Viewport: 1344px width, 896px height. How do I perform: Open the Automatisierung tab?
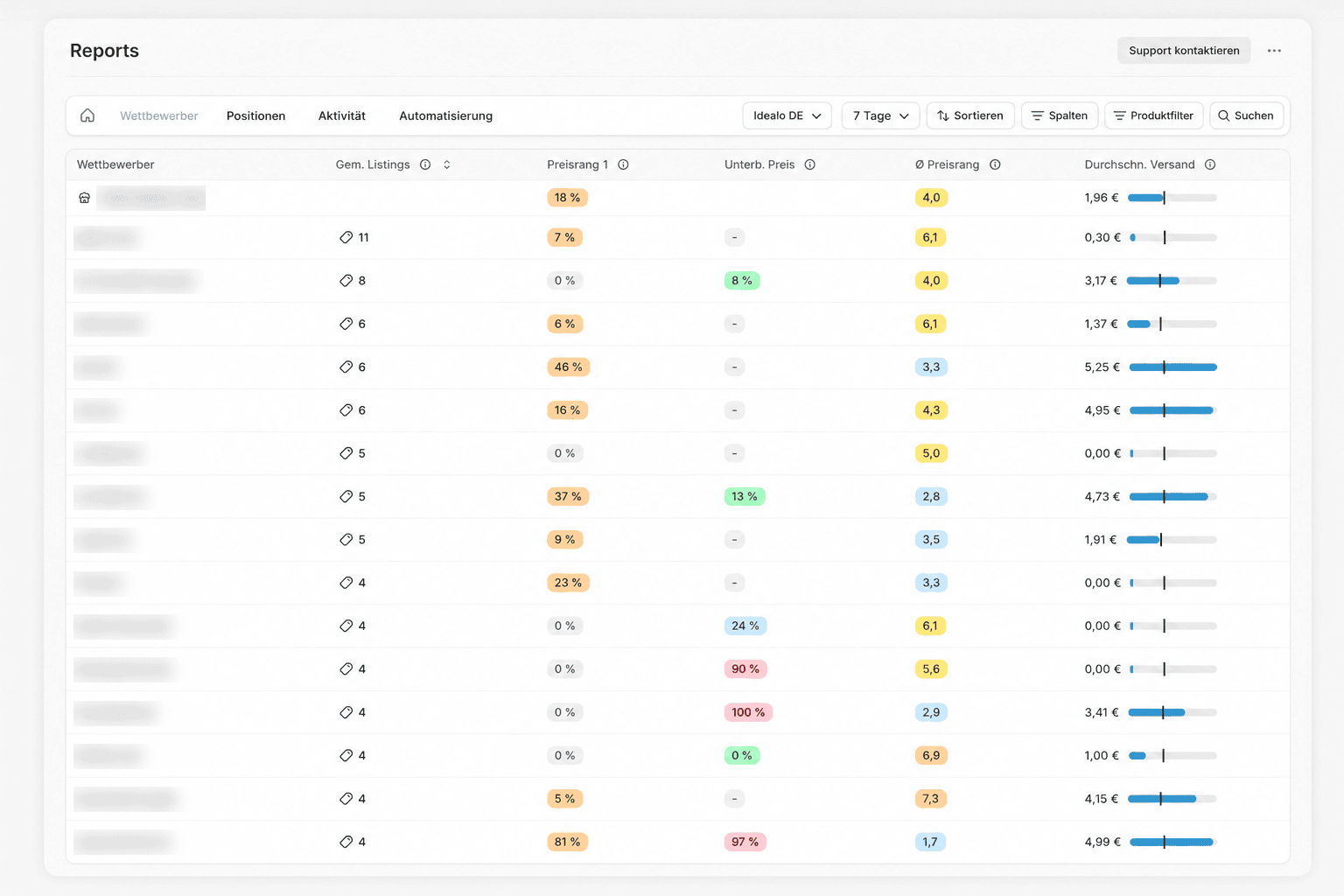(x=445, y=115)
